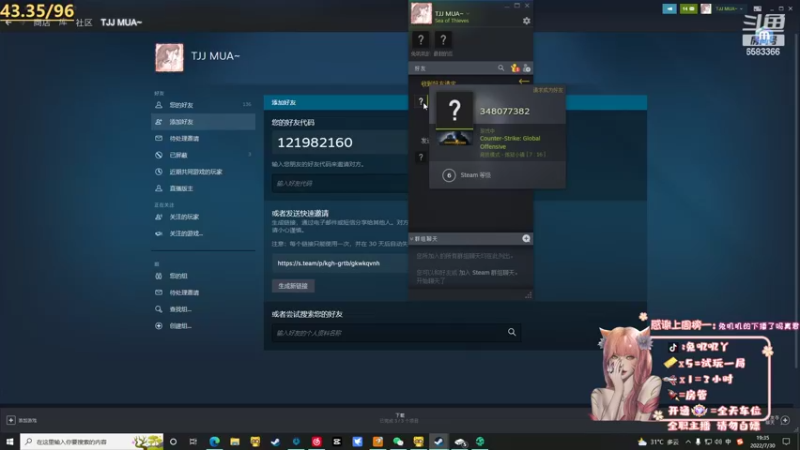Click Generate New Link (生成新链接) button

[293, 286]
